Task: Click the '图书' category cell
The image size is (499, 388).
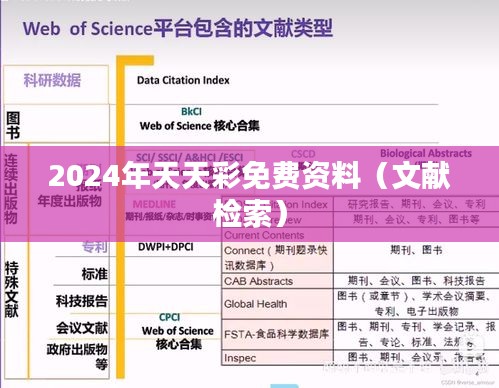Action: coord(56,124)
